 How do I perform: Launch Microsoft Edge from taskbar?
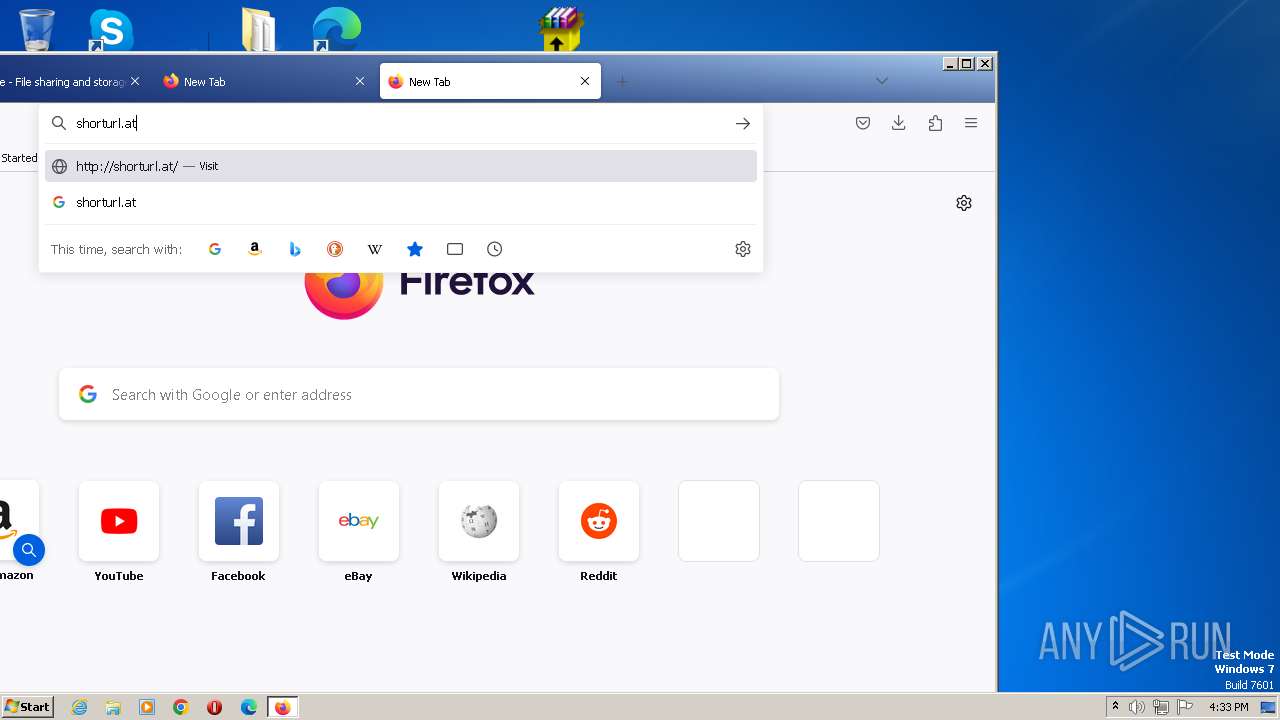249,707
